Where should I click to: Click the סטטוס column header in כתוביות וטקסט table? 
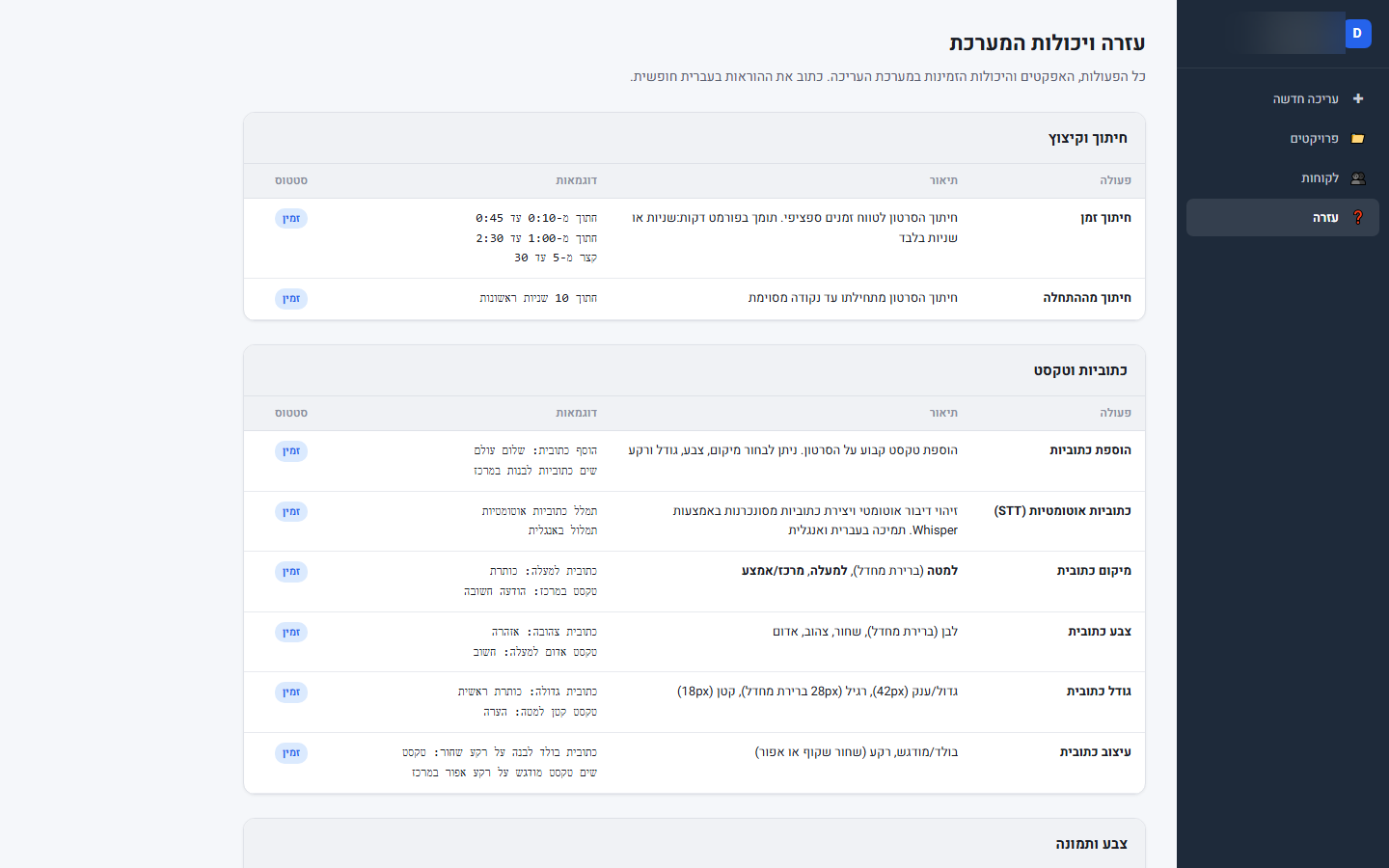[291, 413]
